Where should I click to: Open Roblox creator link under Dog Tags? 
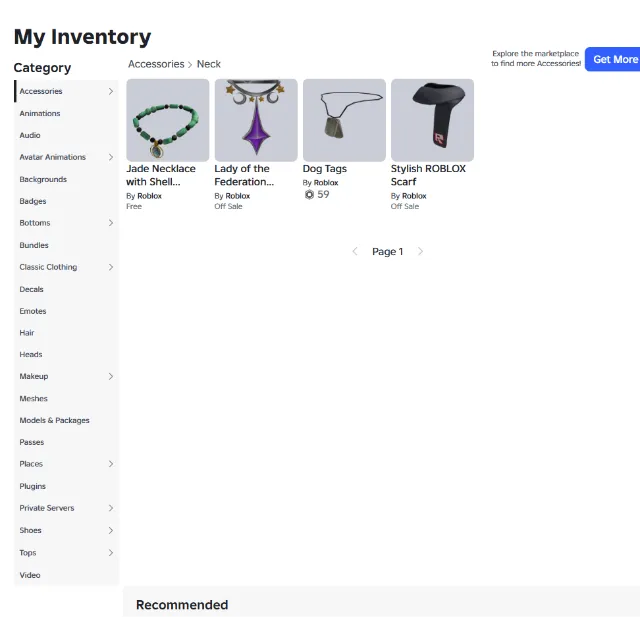click(x=326, y=182)
